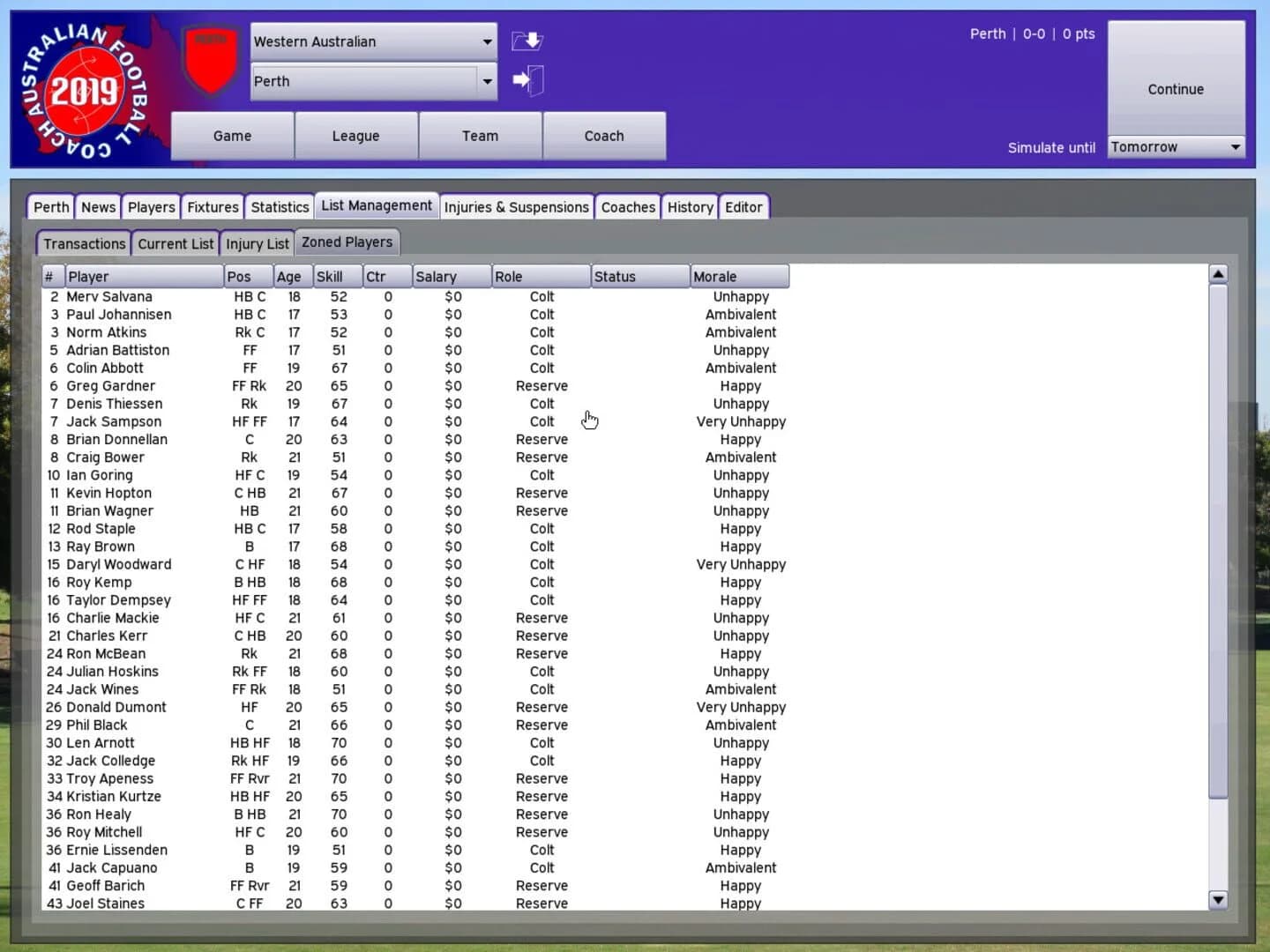1270x952 pixels.
Task: Click the exit door icon
Action: pyautogui.click(x=528, y=79)
